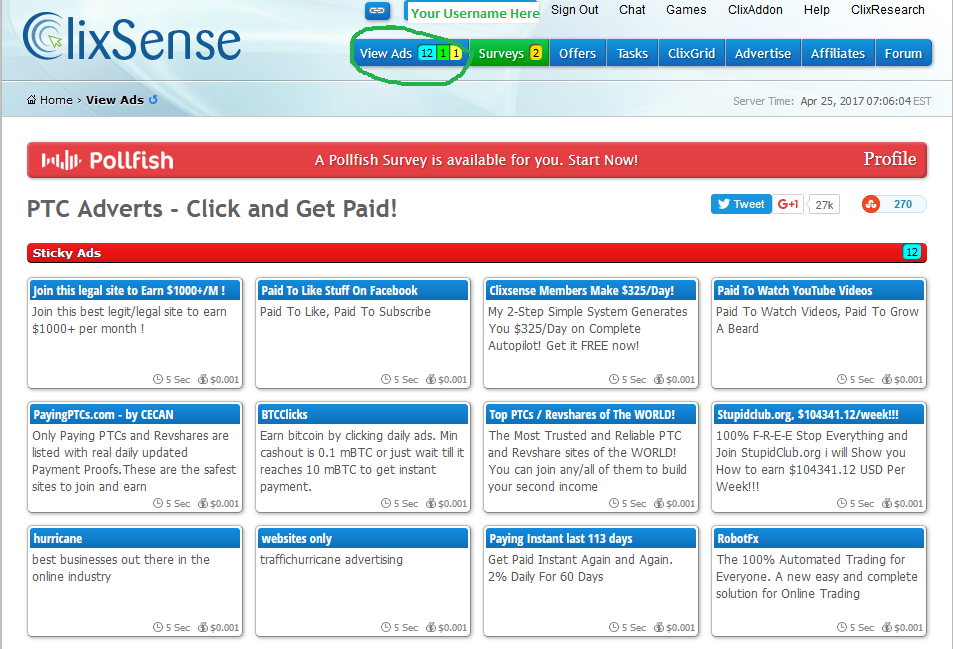Click the 'PTC Adverts - Click and Get Paid!' heading
The height and width of the screenshot is (649, 953).
pyautogui.click(x=212, y=209)
